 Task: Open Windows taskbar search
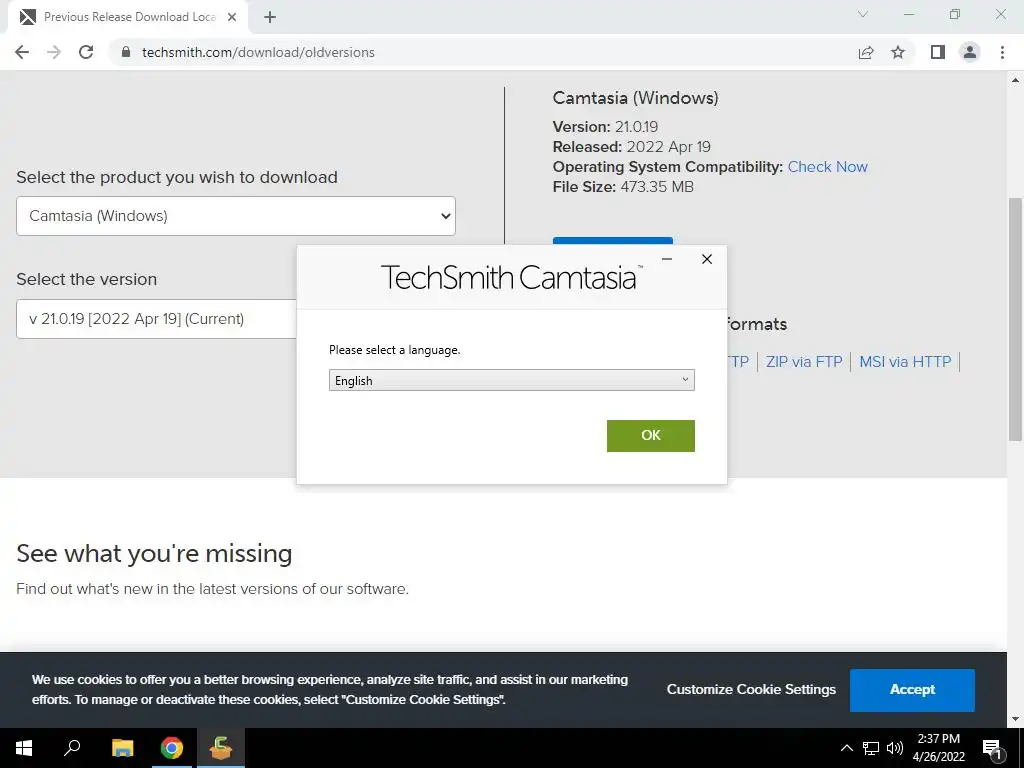coord(72,748)
